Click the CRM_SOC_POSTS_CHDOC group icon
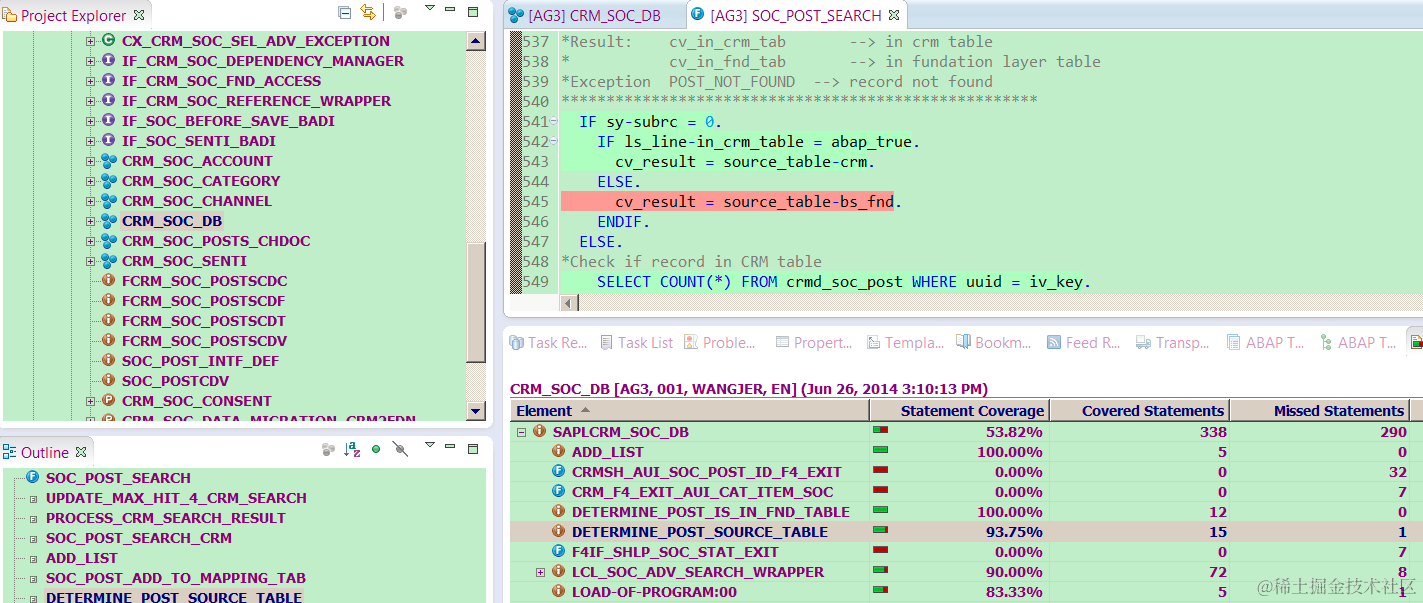This screenshot has height=603, width=1423. pyautogui.click(x=109, y=241)
